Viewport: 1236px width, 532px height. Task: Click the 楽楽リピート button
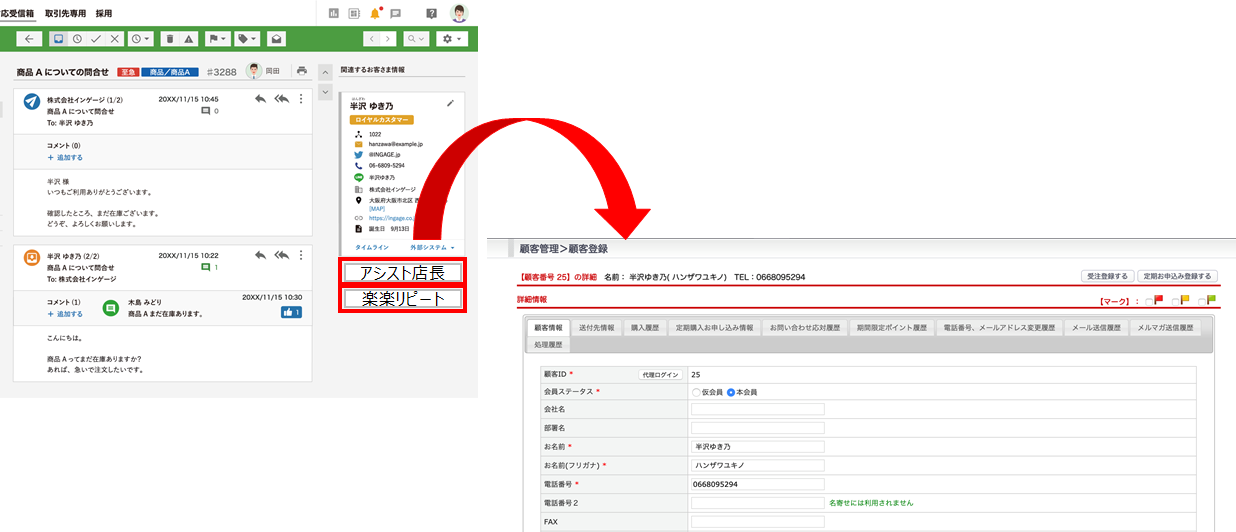(402, 298)
